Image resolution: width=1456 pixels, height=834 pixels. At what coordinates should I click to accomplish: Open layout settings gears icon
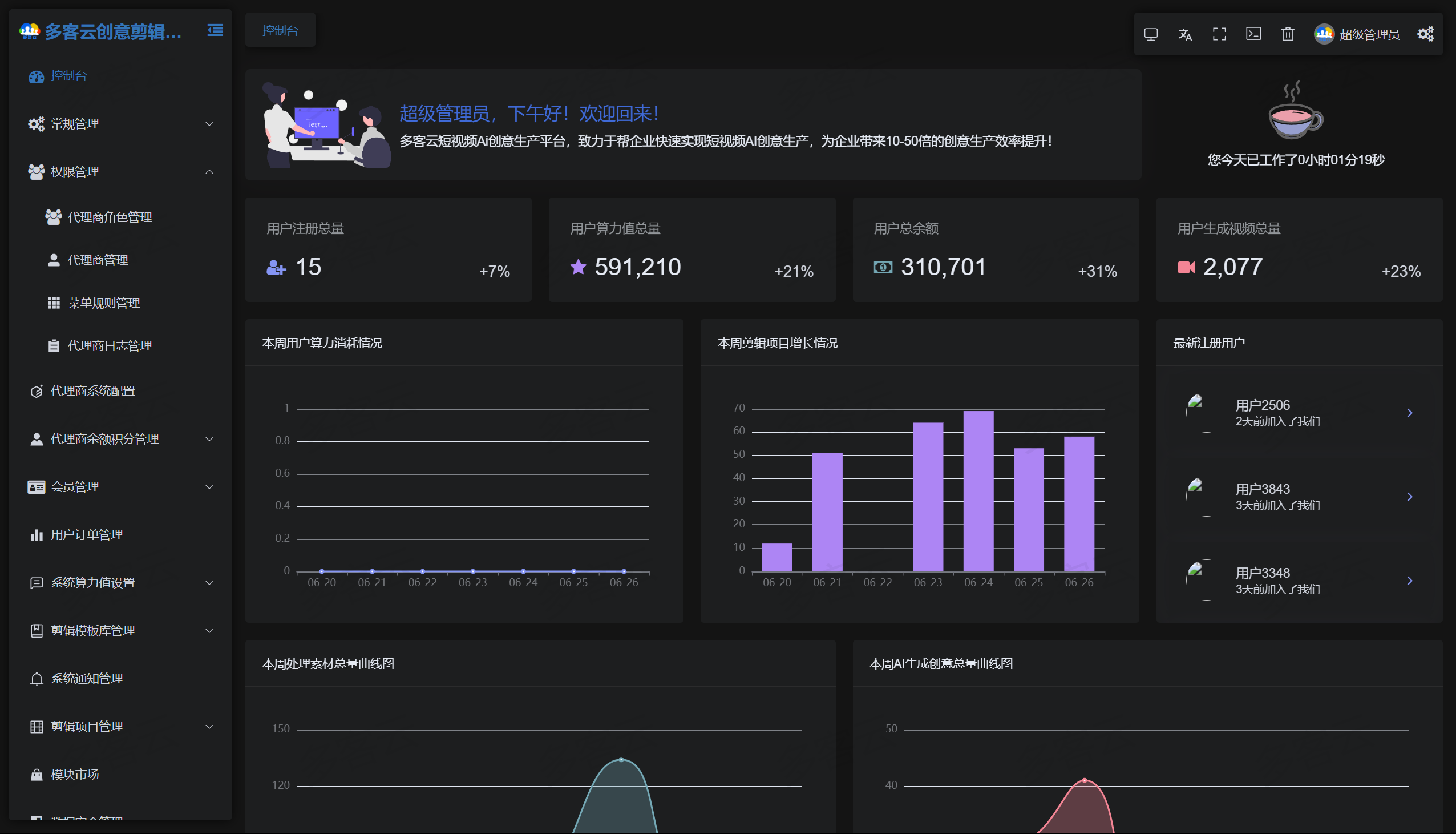coord(1425,34)
